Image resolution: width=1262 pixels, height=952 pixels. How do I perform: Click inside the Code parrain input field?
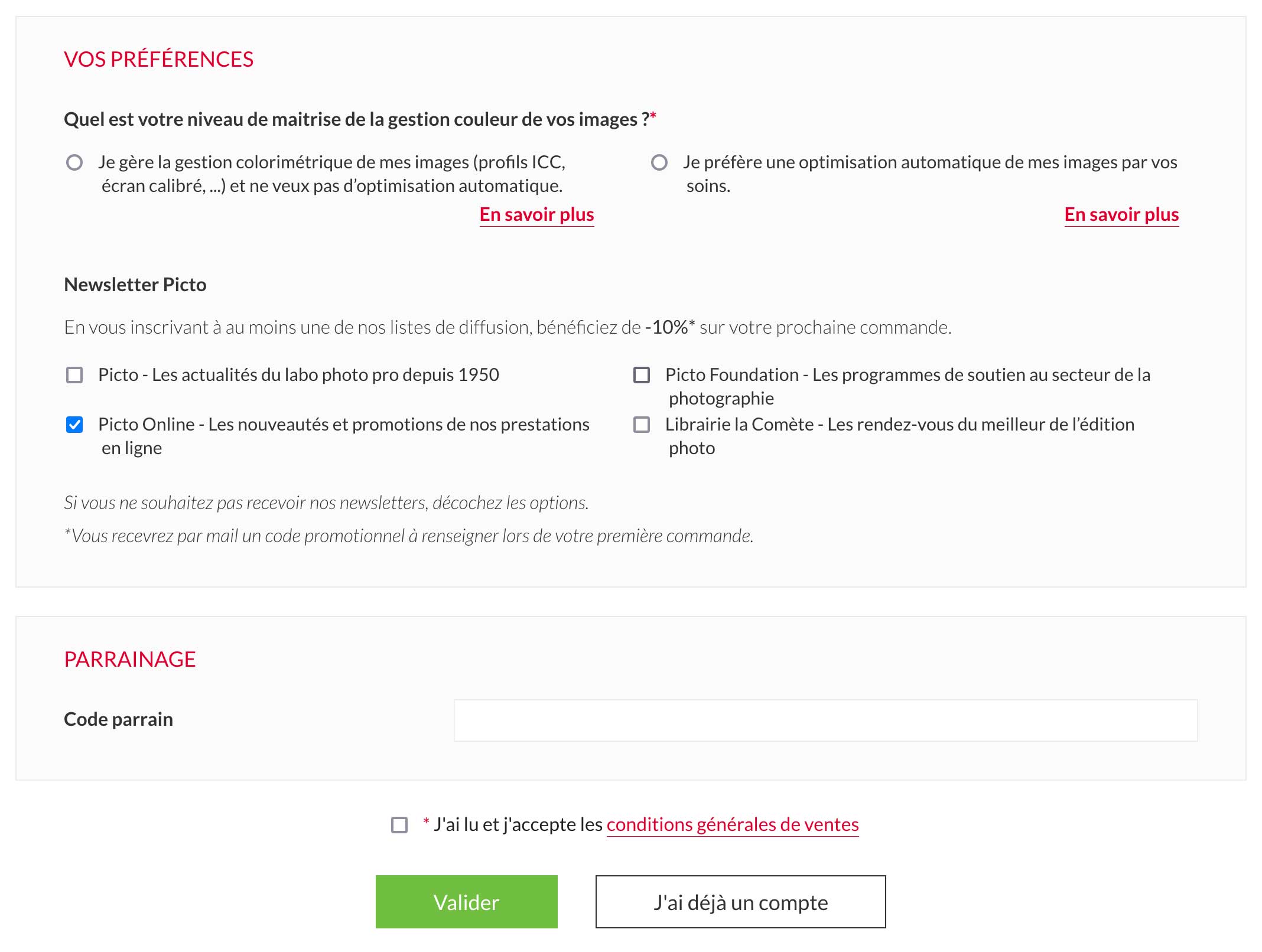click(x=827, y=720)
